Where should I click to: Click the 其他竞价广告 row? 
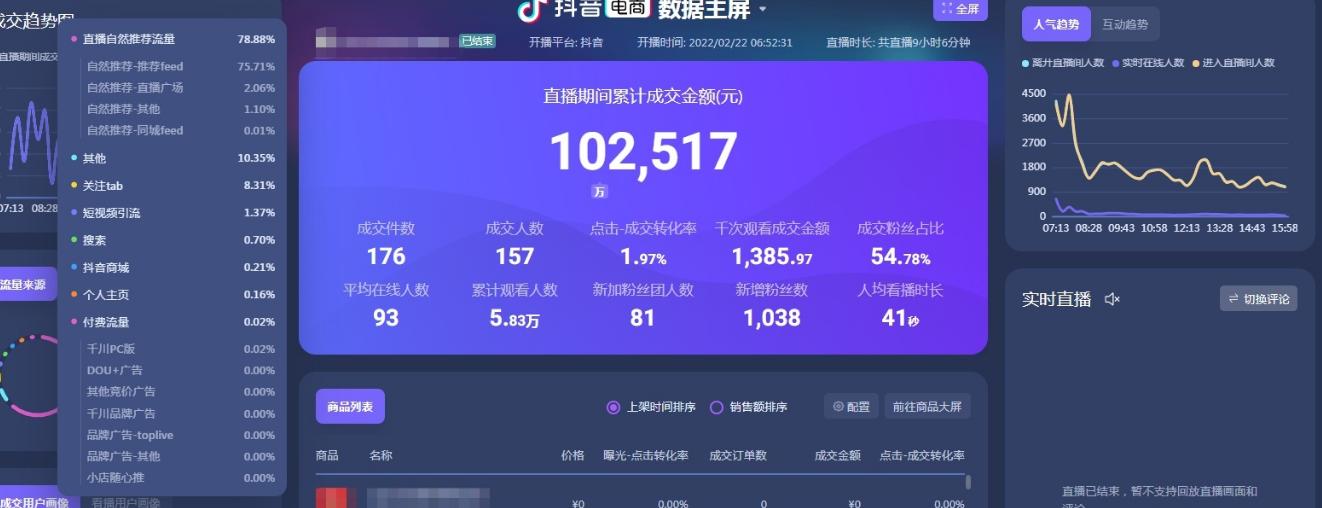click(180, 391)
